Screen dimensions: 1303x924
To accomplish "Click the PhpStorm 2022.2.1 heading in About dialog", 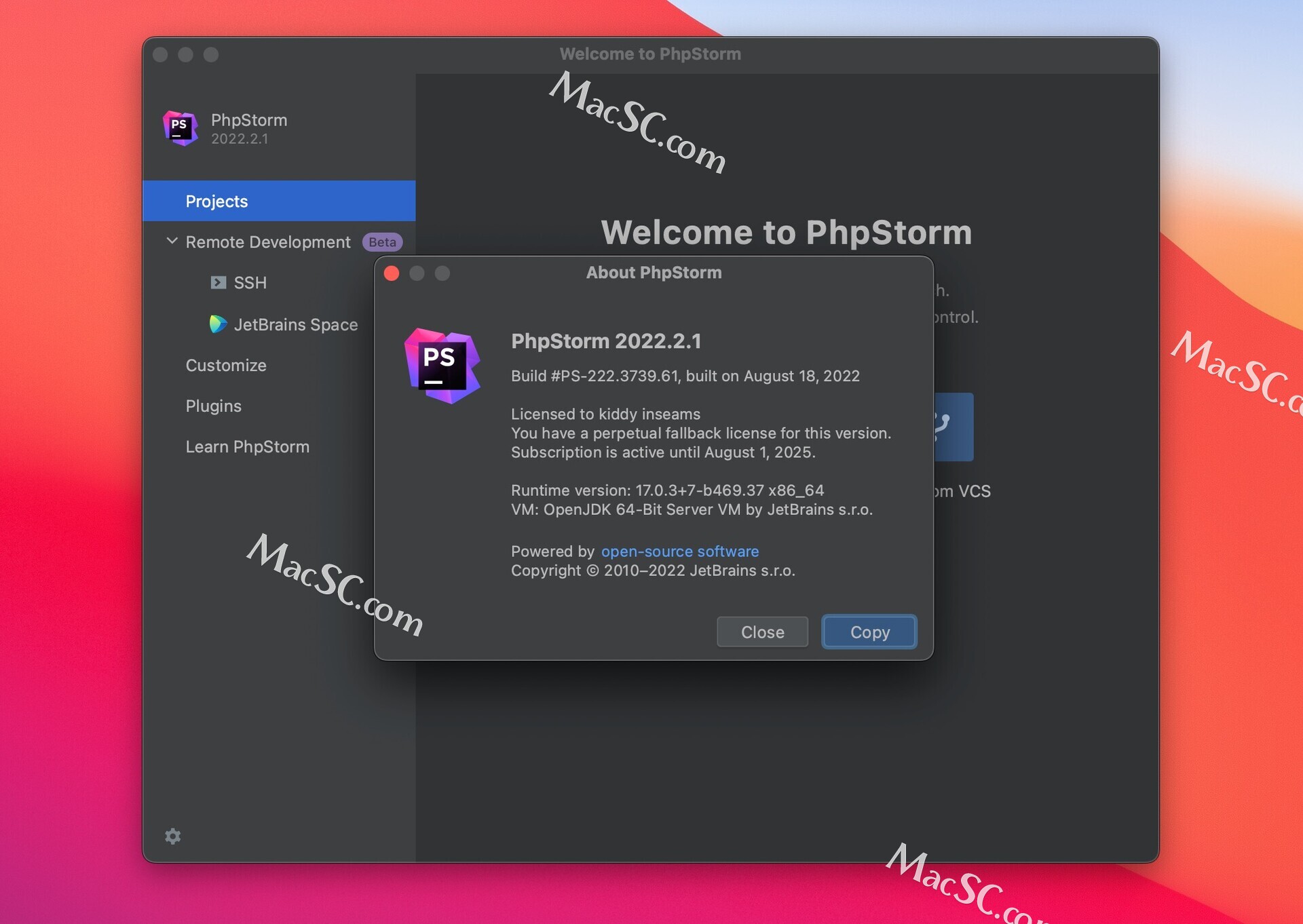I will (606, 341).
